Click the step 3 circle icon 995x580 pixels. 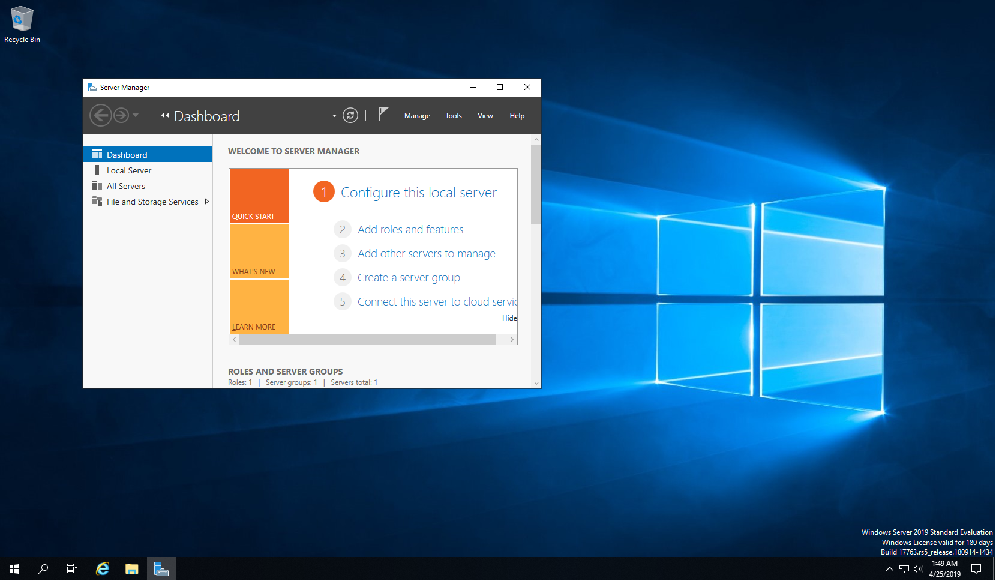(343, 253)
